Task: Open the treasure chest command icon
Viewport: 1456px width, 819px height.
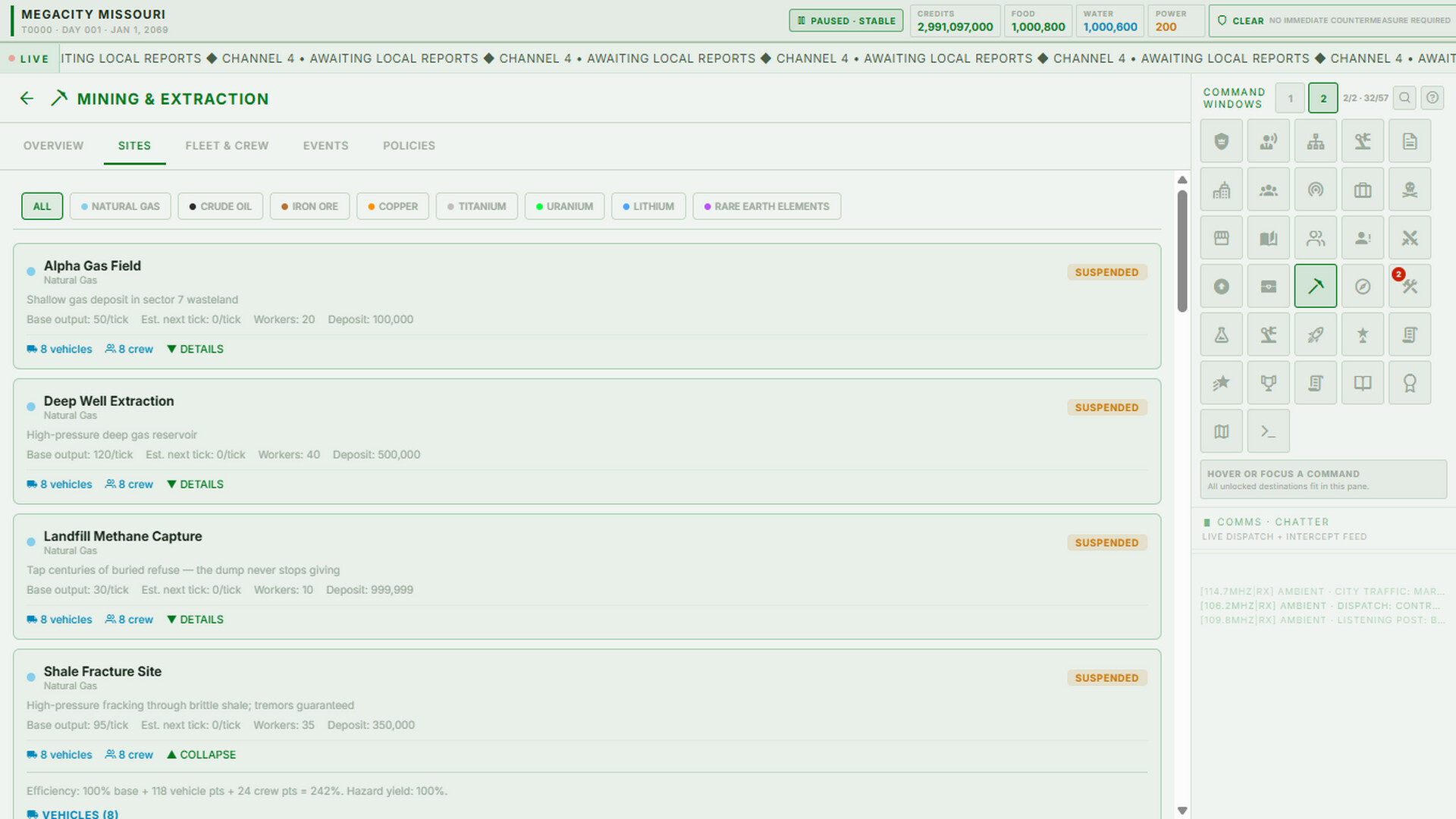Action: click(1268, 286)
